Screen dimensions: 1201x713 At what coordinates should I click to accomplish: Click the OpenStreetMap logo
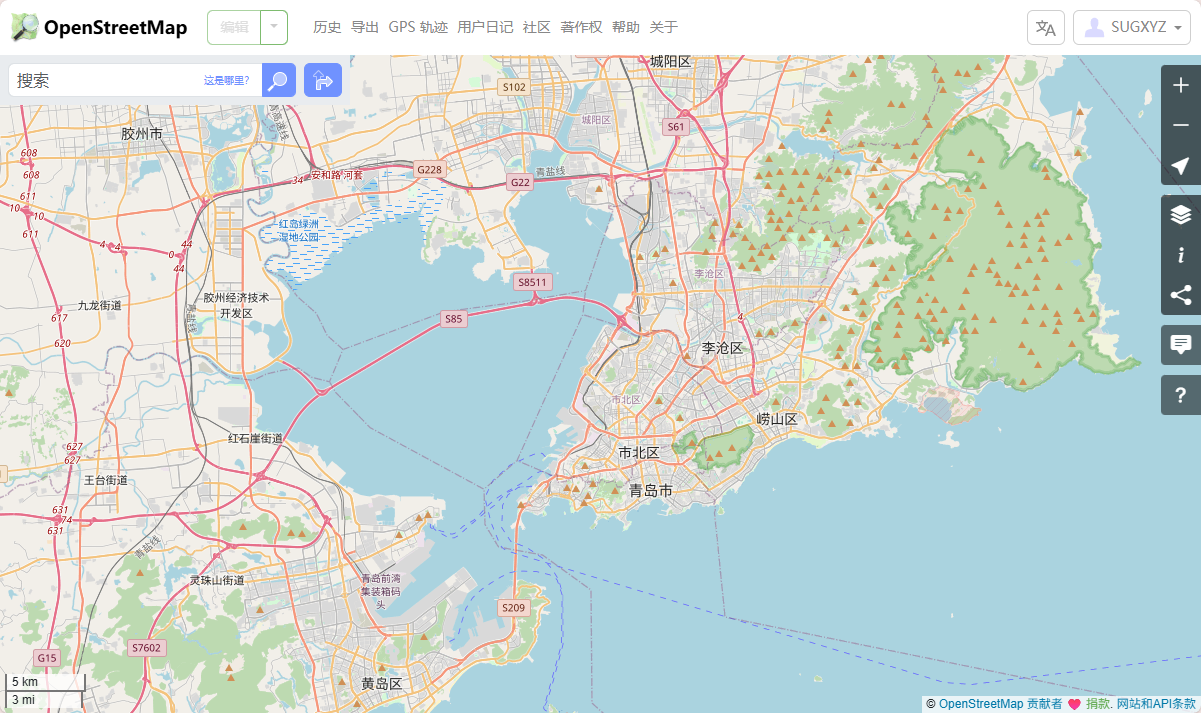pos(99,28)
